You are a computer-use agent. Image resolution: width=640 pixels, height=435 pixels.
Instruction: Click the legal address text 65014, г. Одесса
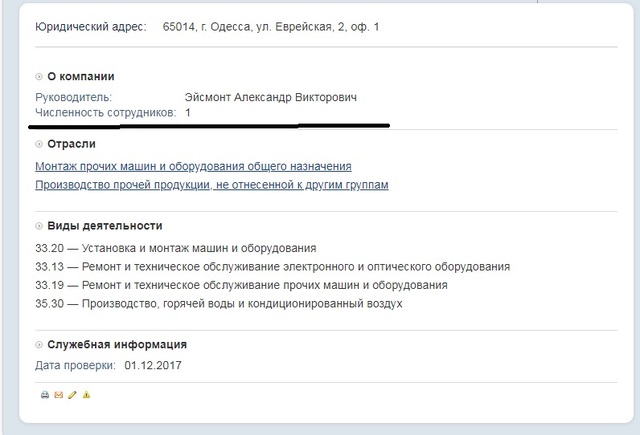pos(271,26)
